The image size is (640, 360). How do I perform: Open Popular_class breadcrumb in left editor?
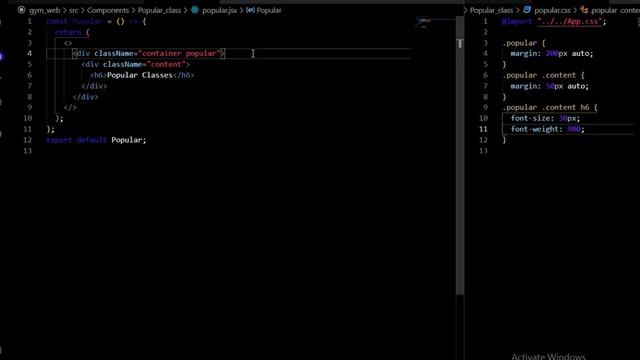pos(159,10)
